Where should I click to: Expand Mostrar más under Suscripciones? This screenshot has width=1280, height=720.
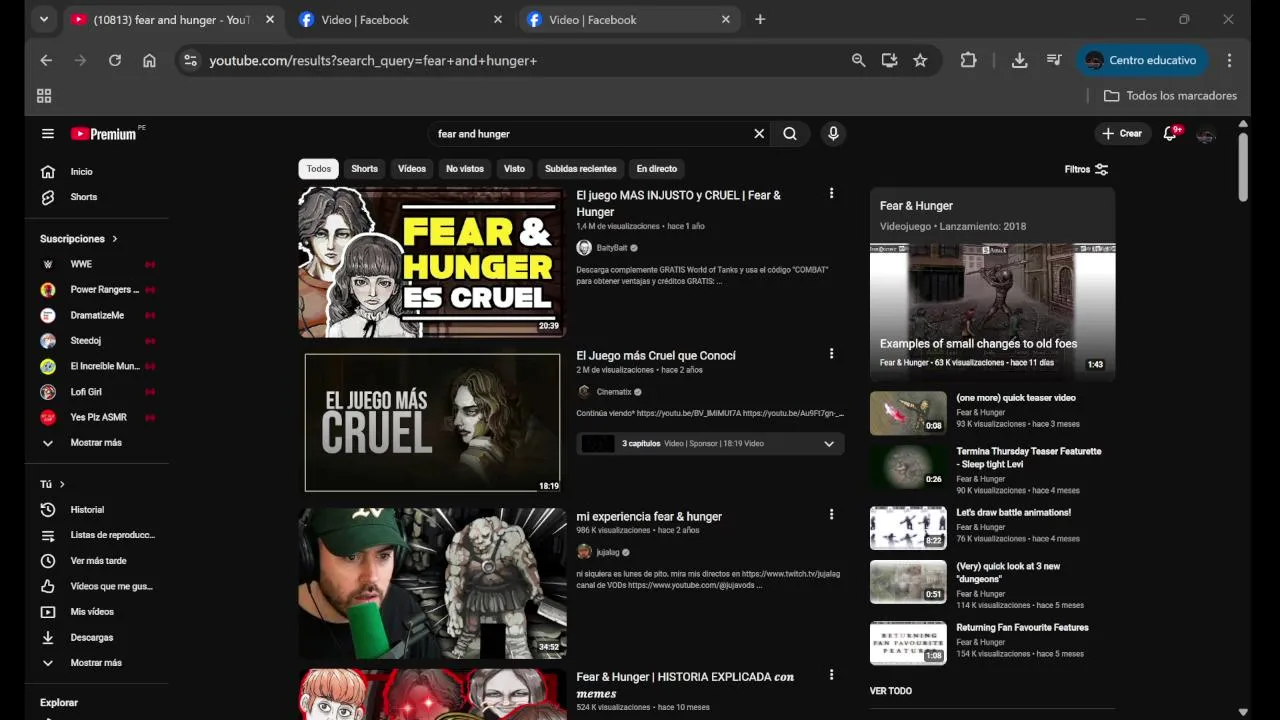(96, 443)
